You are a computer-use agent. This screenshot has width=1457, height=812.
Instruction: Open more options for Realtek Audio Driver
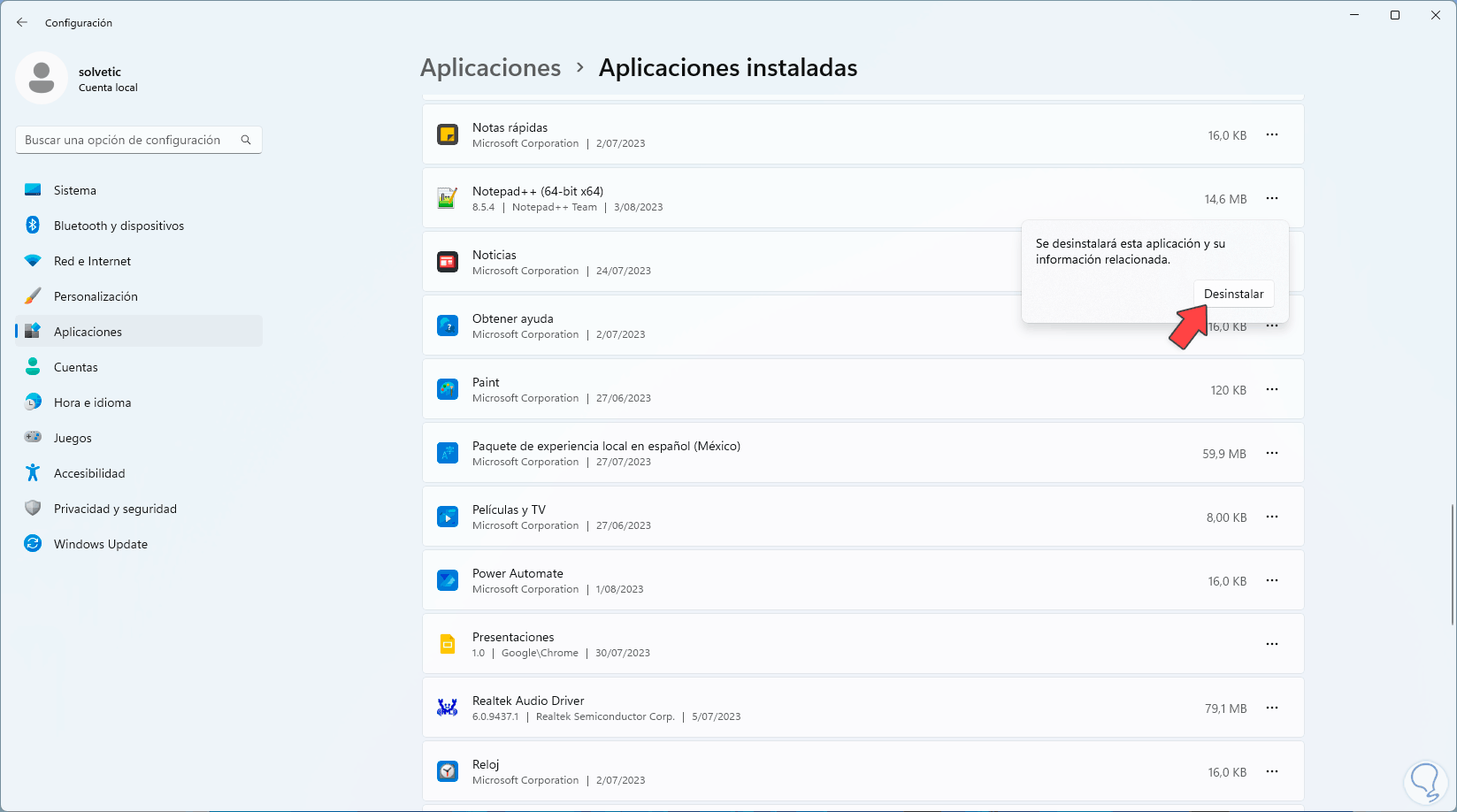point(1271,709)
